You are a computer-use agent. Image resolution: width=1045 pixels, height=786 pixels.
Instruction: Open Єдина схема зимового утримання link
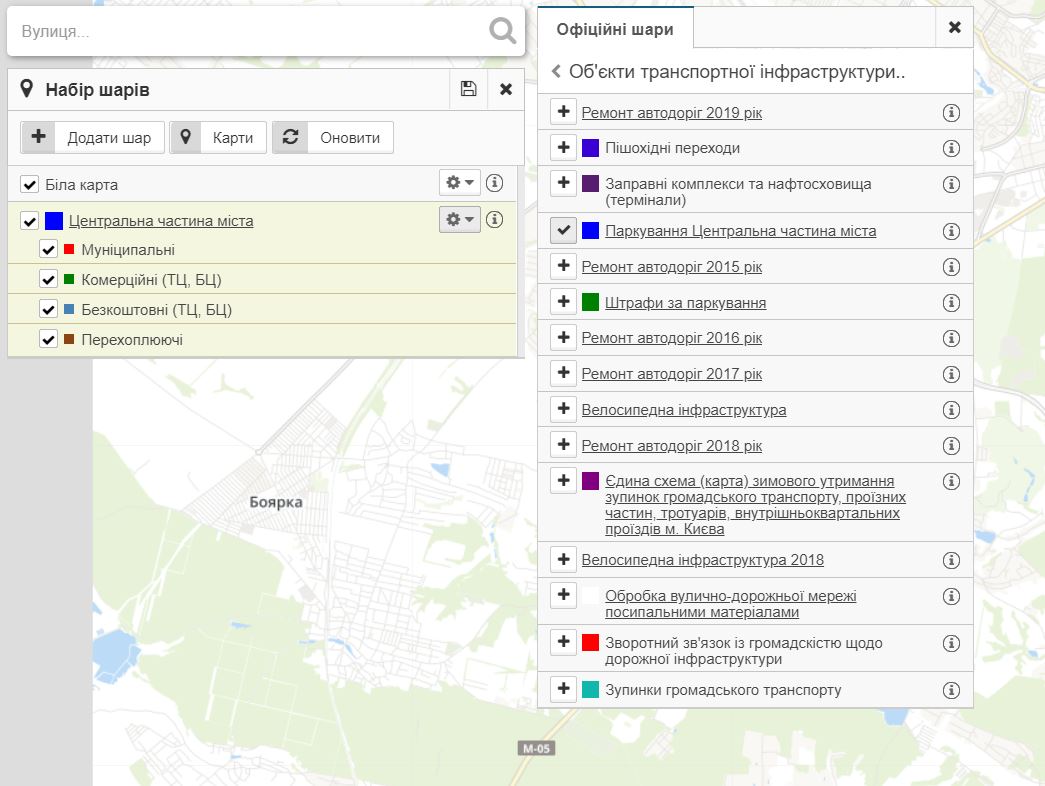(x=755, y=505)
